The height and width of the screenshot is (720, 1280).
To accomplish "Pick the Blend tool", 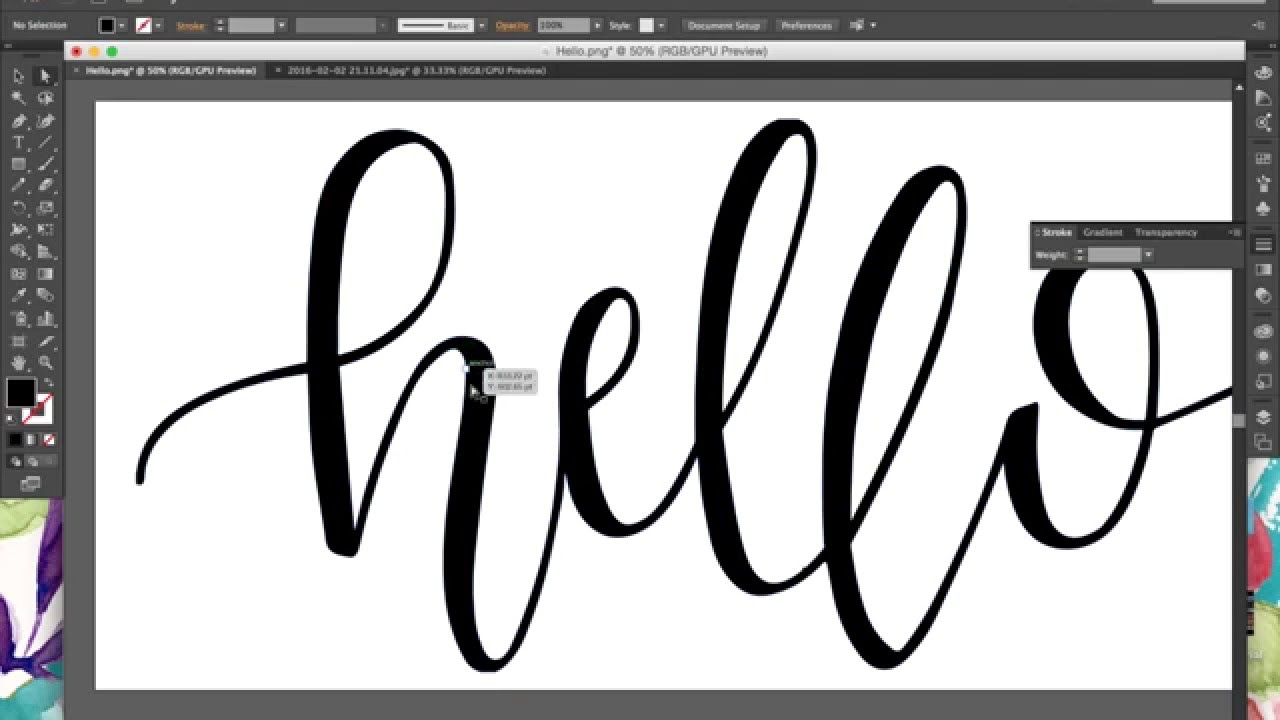I will [x=45, y=296].
